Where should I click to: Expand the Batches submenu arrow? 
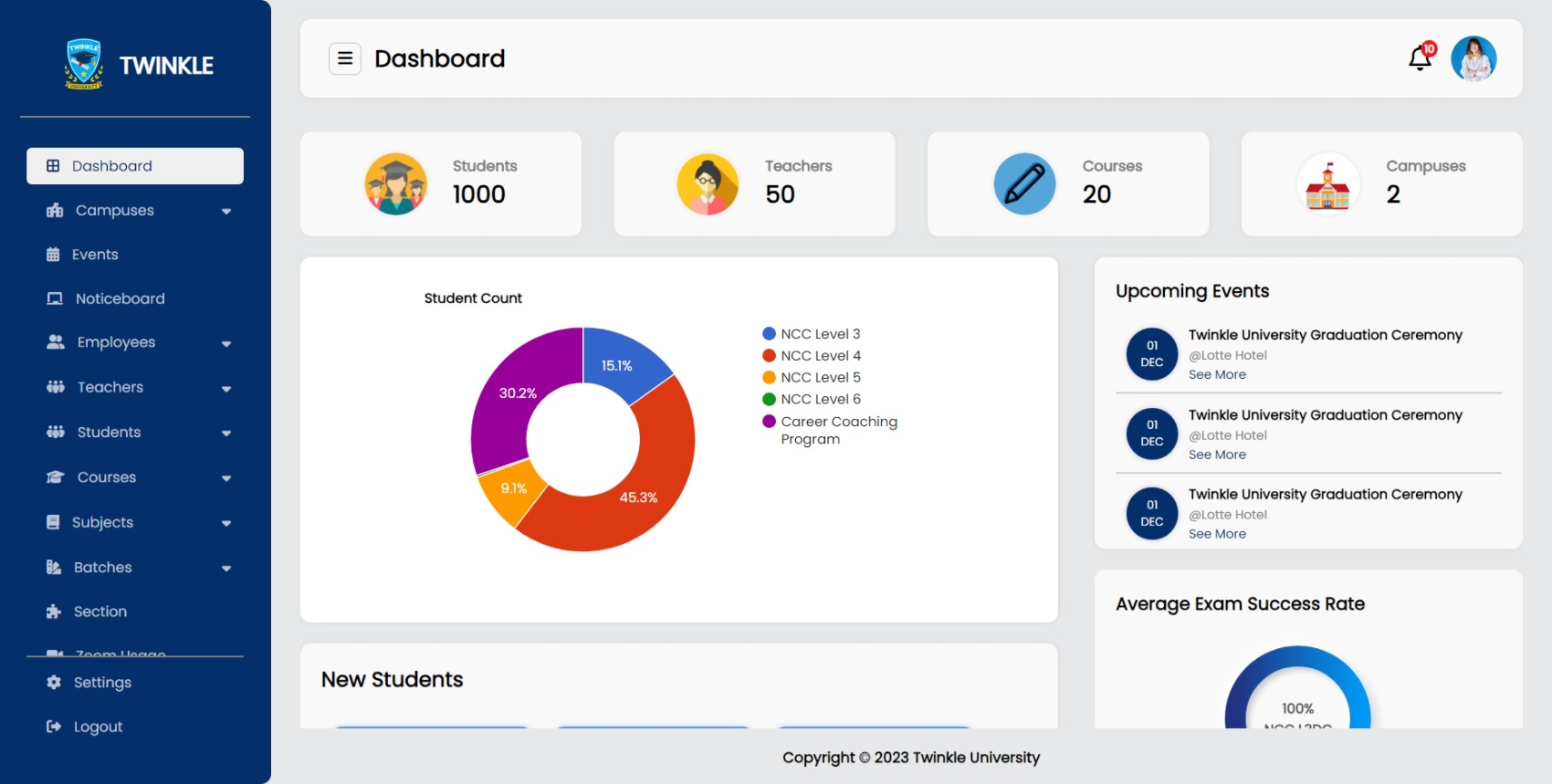click(x=226, y=569)
